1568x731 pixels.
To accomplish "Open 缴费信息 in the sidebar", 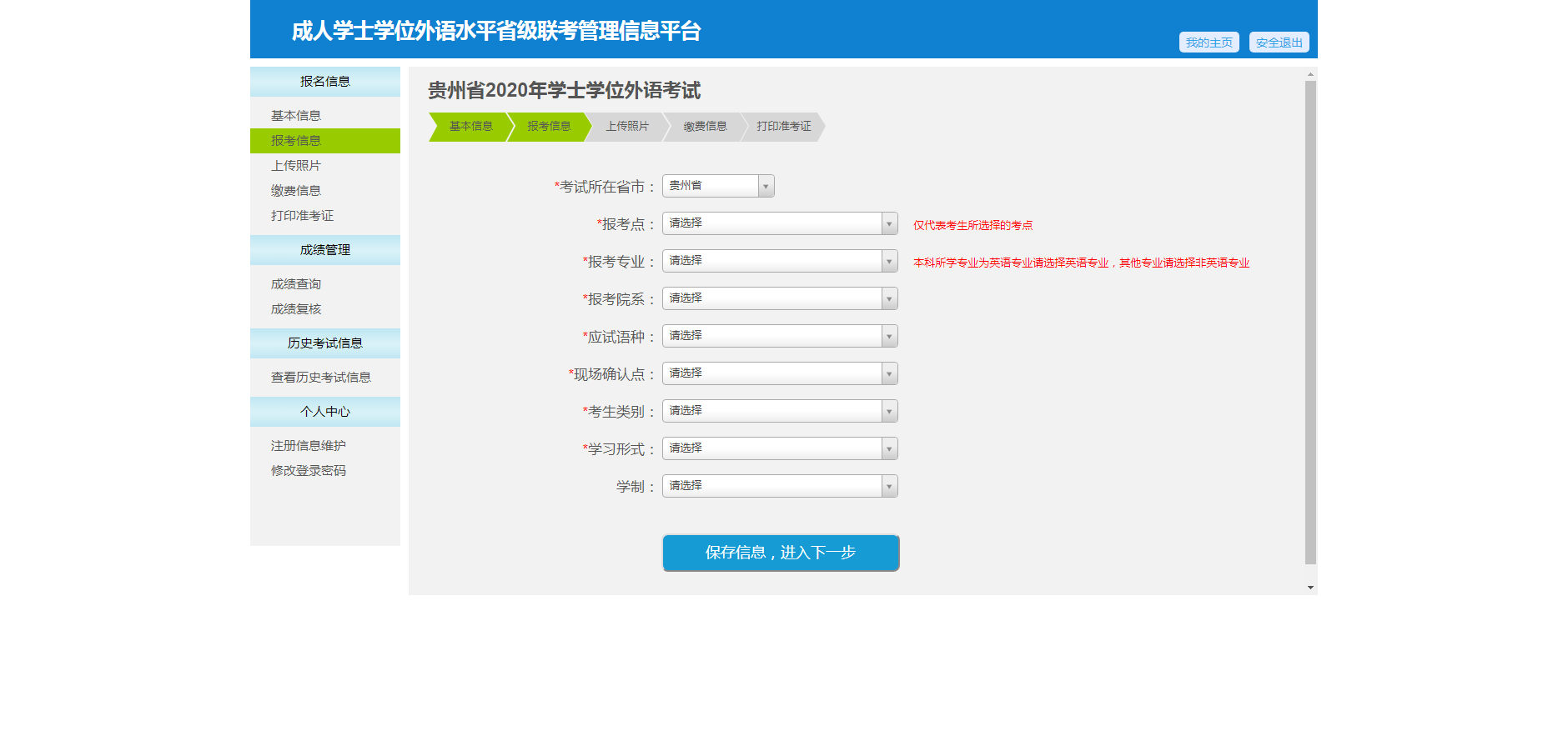I will click(296, 191).
